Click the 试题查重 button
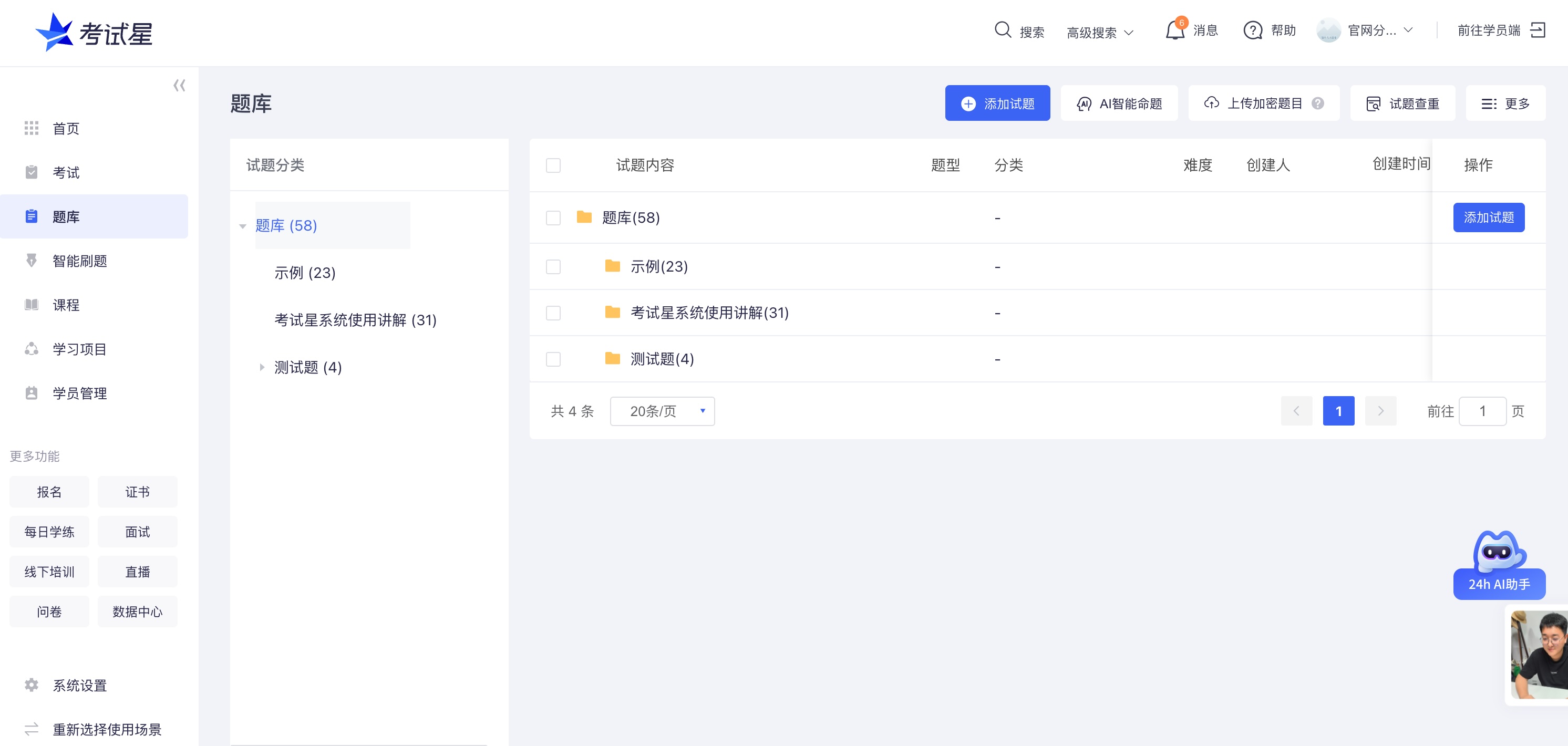Viewport: 1568px width, 746px height. tap(1402, 103)
